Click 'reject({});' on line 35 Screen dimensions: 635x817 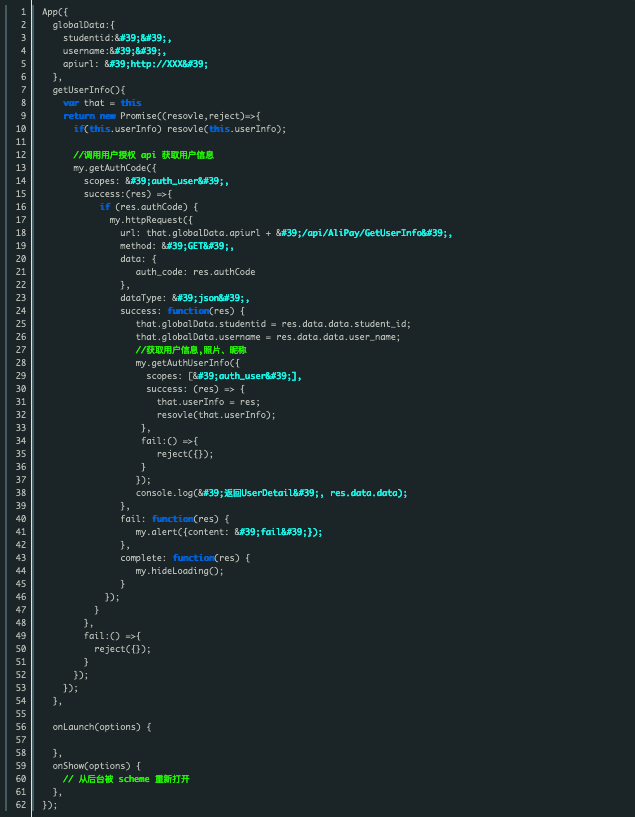click(185, 454)
